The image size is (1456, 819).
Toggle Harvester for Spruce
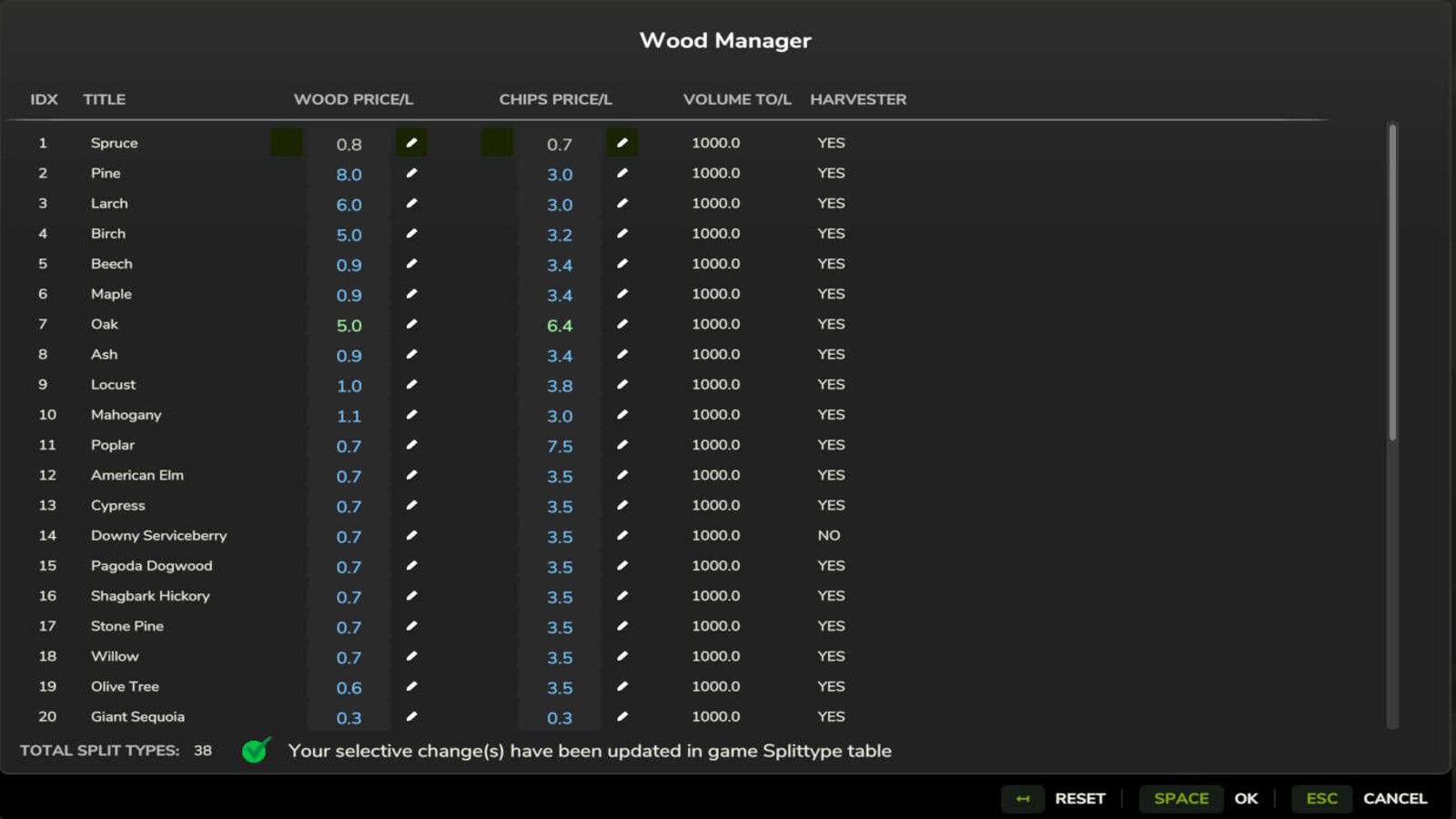pos(831,143)
